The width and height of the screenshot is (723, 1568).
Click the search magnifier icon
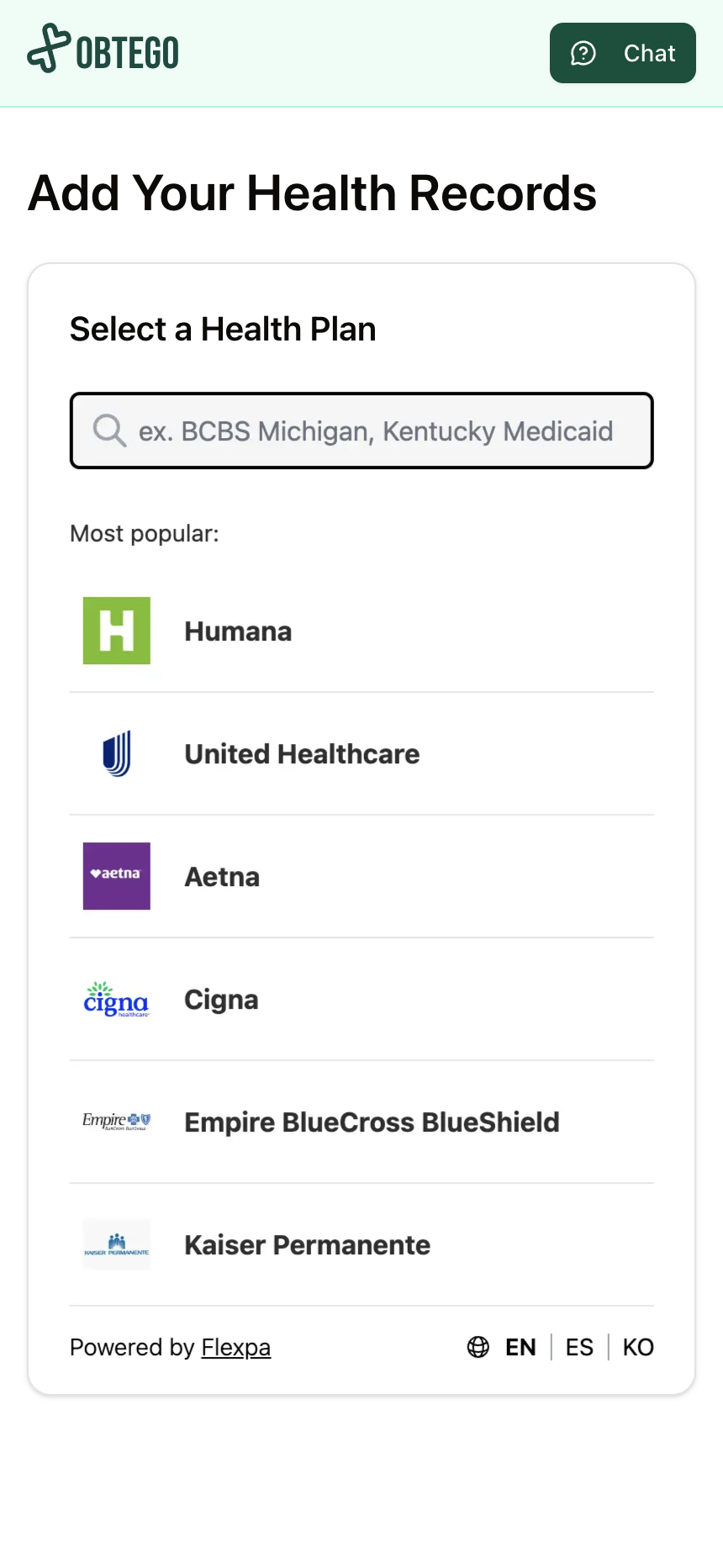(109, 430)
